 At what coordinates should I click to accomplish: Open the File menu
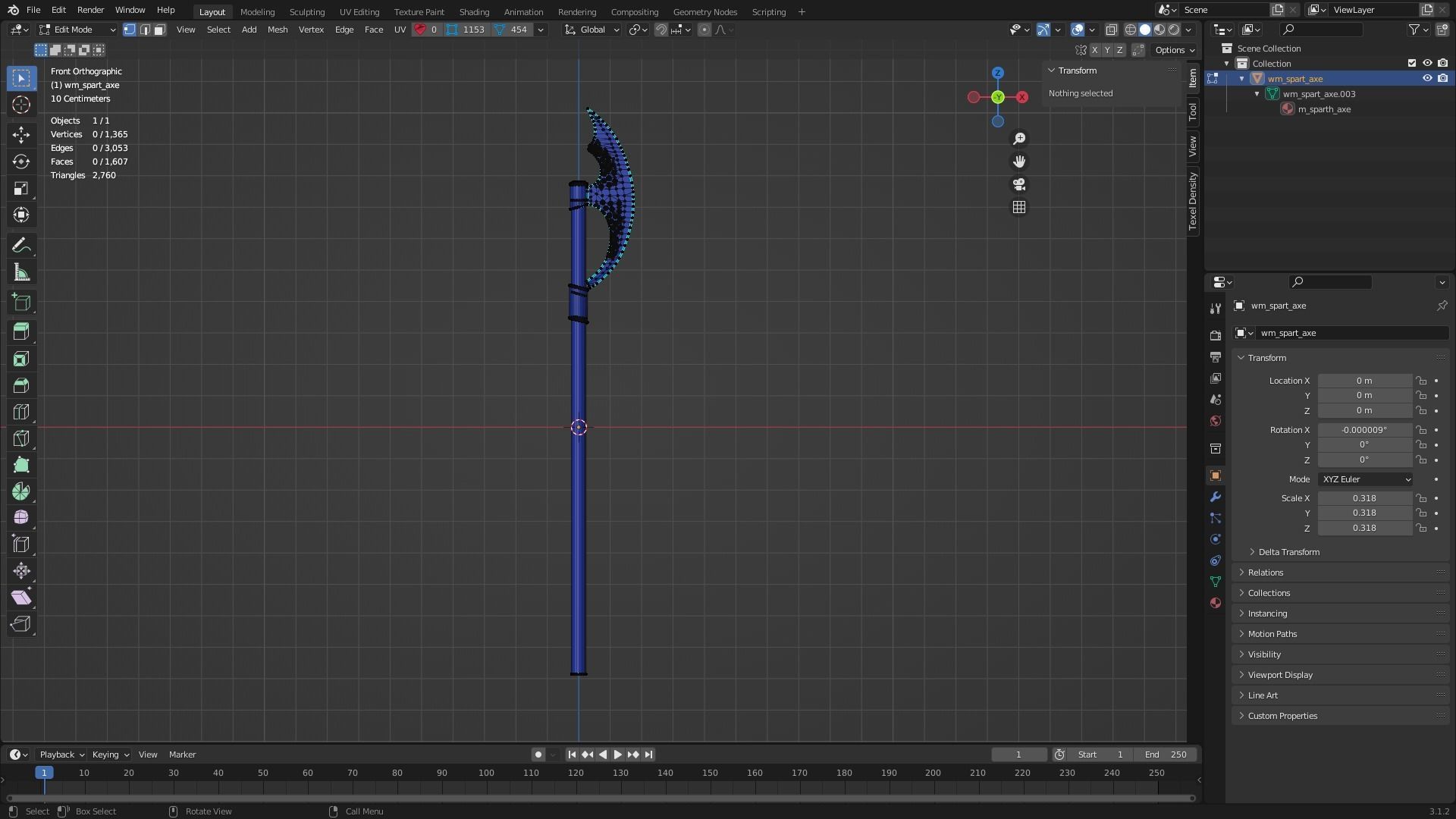coord(33,10)
